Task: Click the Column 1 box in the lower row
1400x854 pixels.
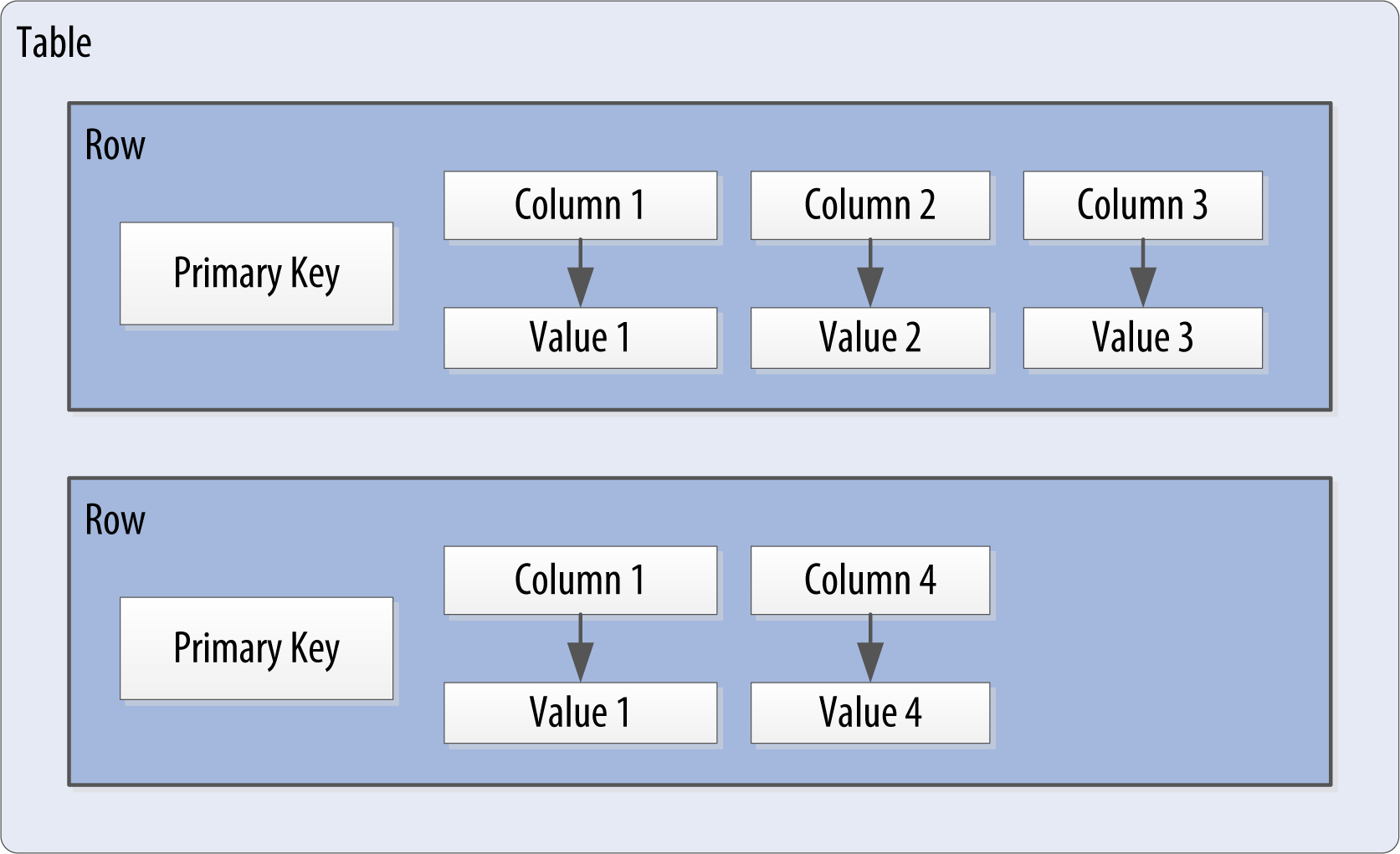Action: (580, 580)
